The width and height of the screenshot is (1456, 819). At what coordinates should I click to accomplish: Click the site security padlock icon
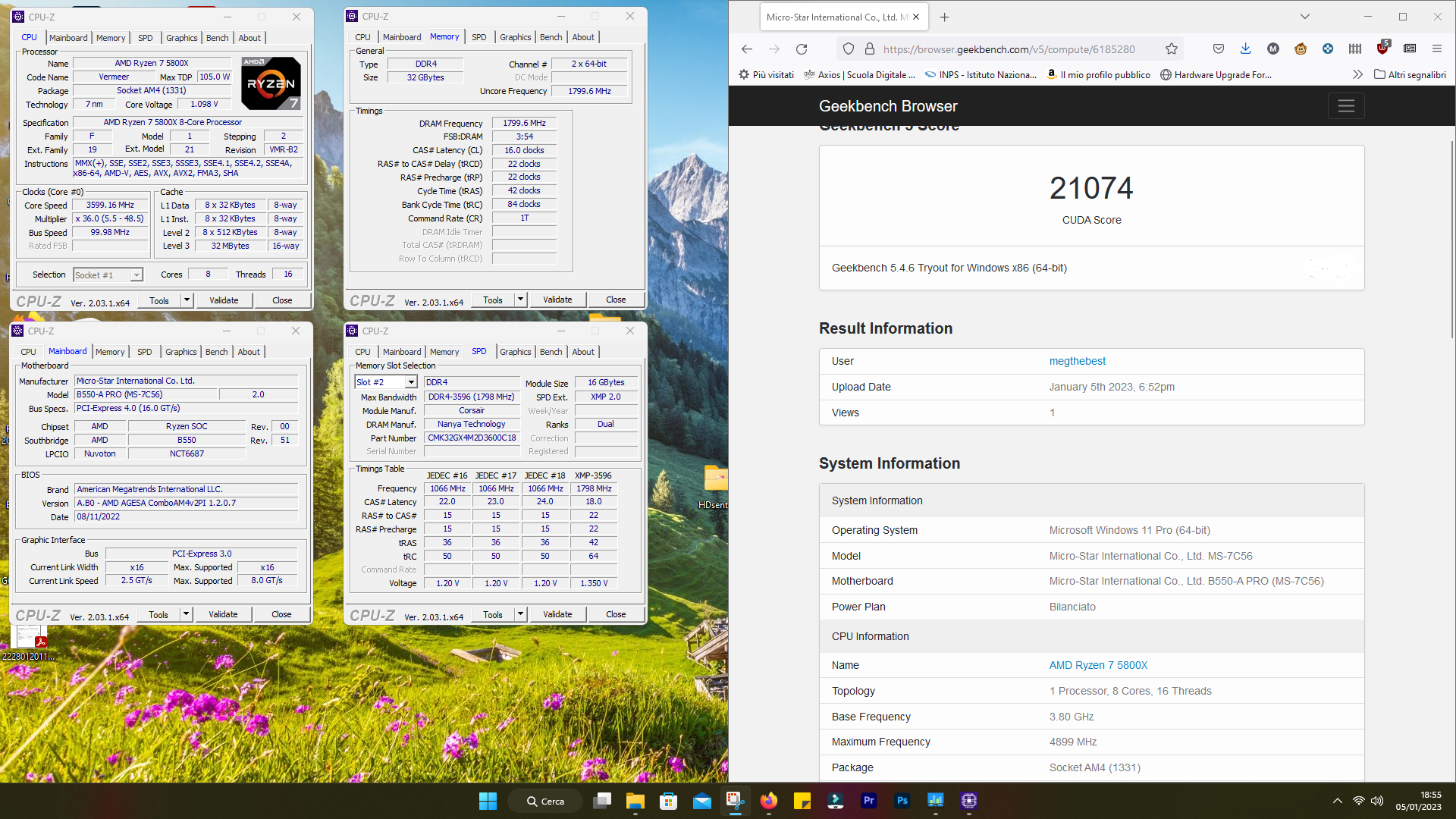[x=870, y=49]
